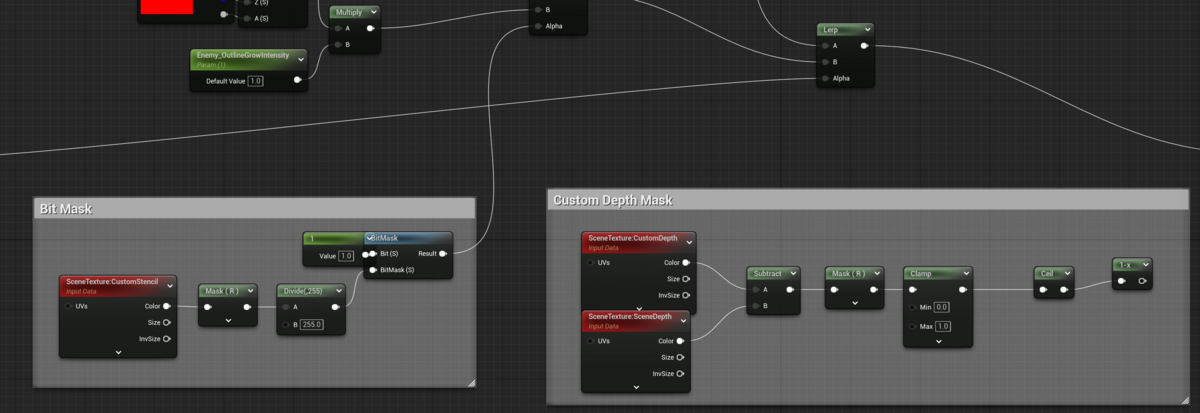Image resolution: width=1200 pixels, height=413 pixels.
Task: Open the Divide(,255) node chevron
Action: point(337,291)
